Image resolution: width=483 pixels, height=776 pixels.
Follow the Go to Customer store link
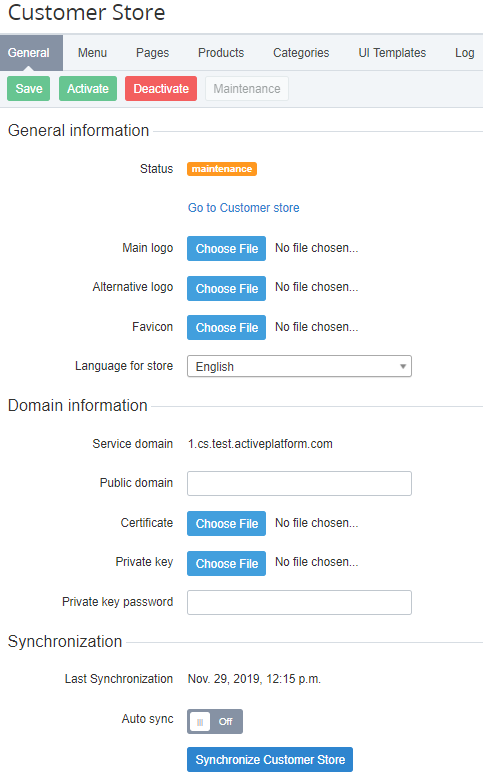click(x=243, y=208)
